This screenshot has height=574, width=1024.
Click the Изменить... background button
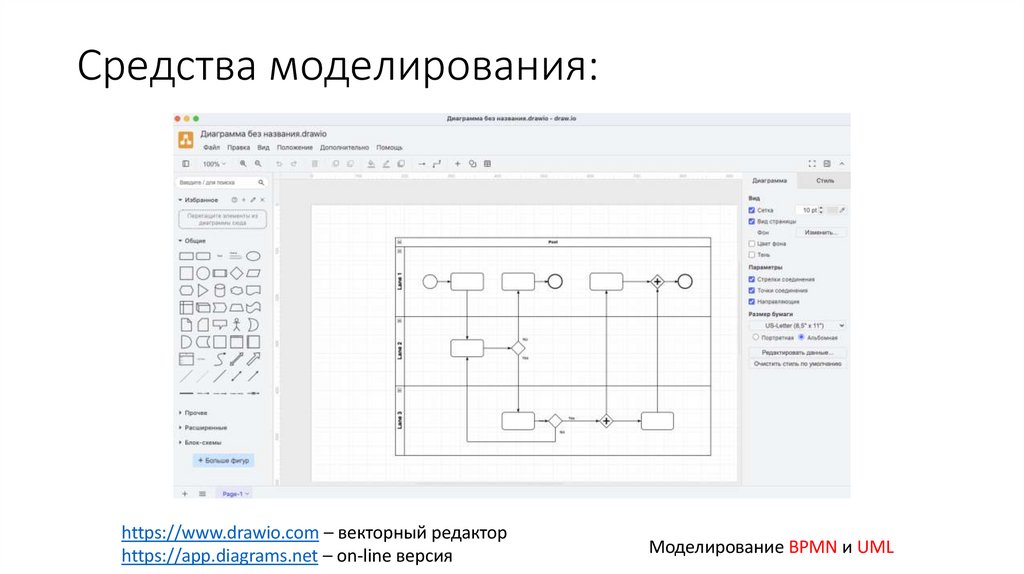pos(820,232)
